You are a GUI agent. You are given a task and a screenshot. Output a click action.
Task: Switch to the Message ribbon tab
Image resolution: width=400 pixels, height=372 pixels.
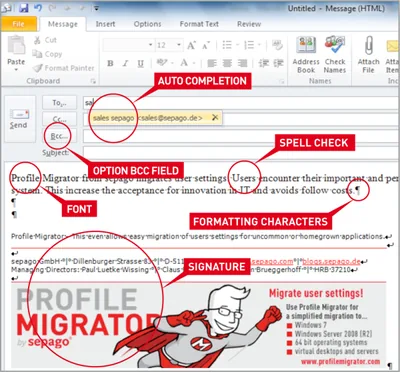[63, 24]
